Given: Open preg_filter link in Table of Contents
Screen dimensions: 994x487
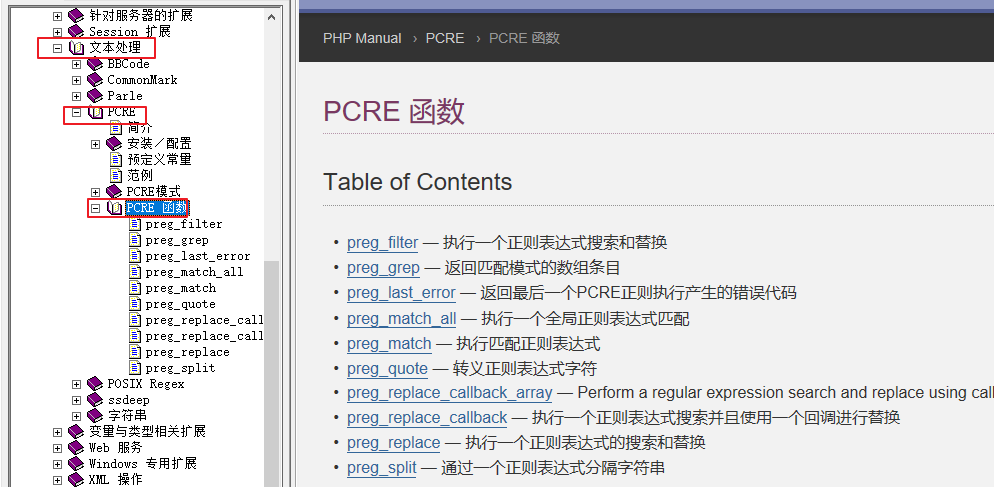Looking at the screenshot, I should tap(382, 243).
